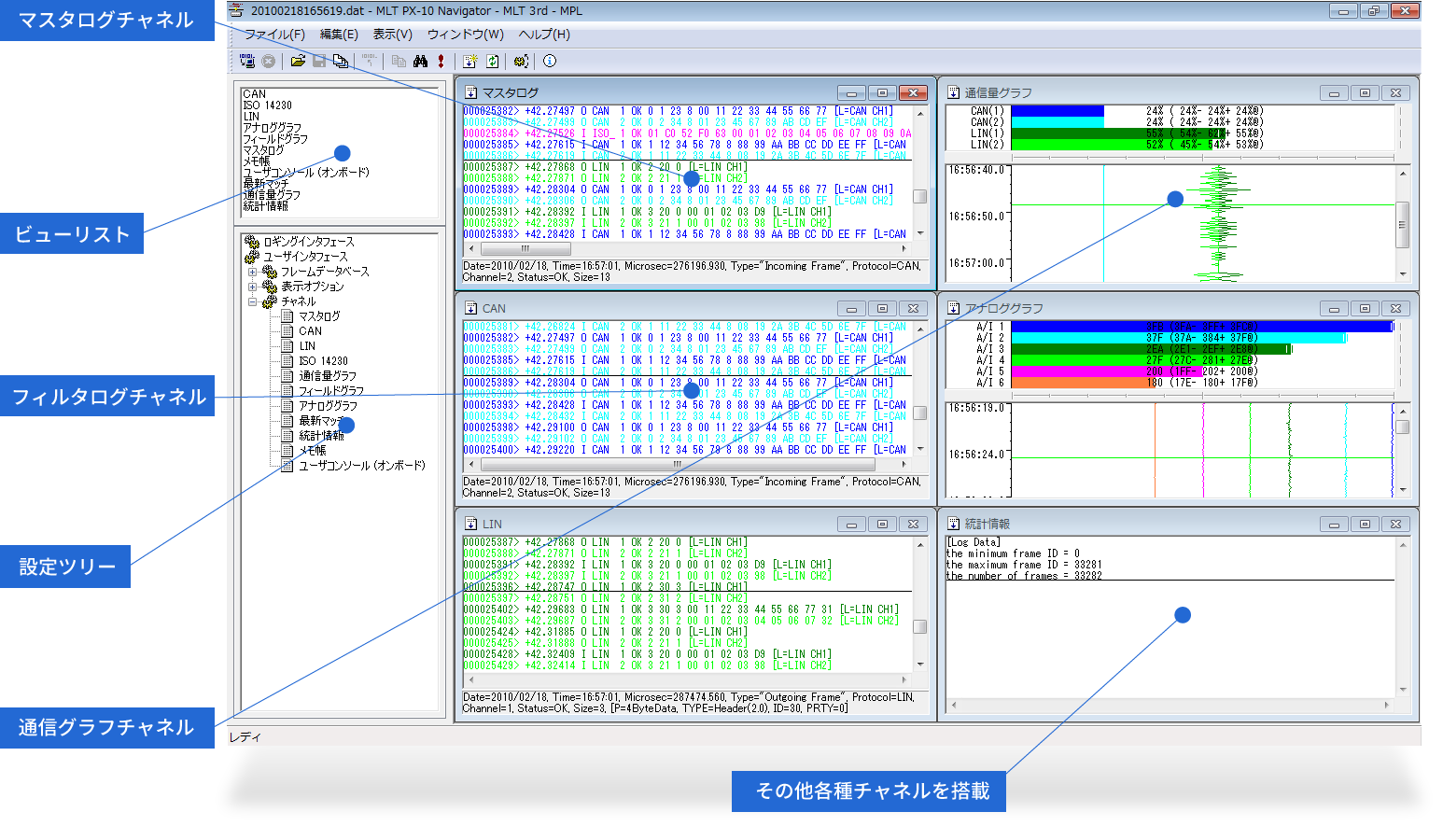
Task: Click the import icon with the yellow star
Action: 469,61
